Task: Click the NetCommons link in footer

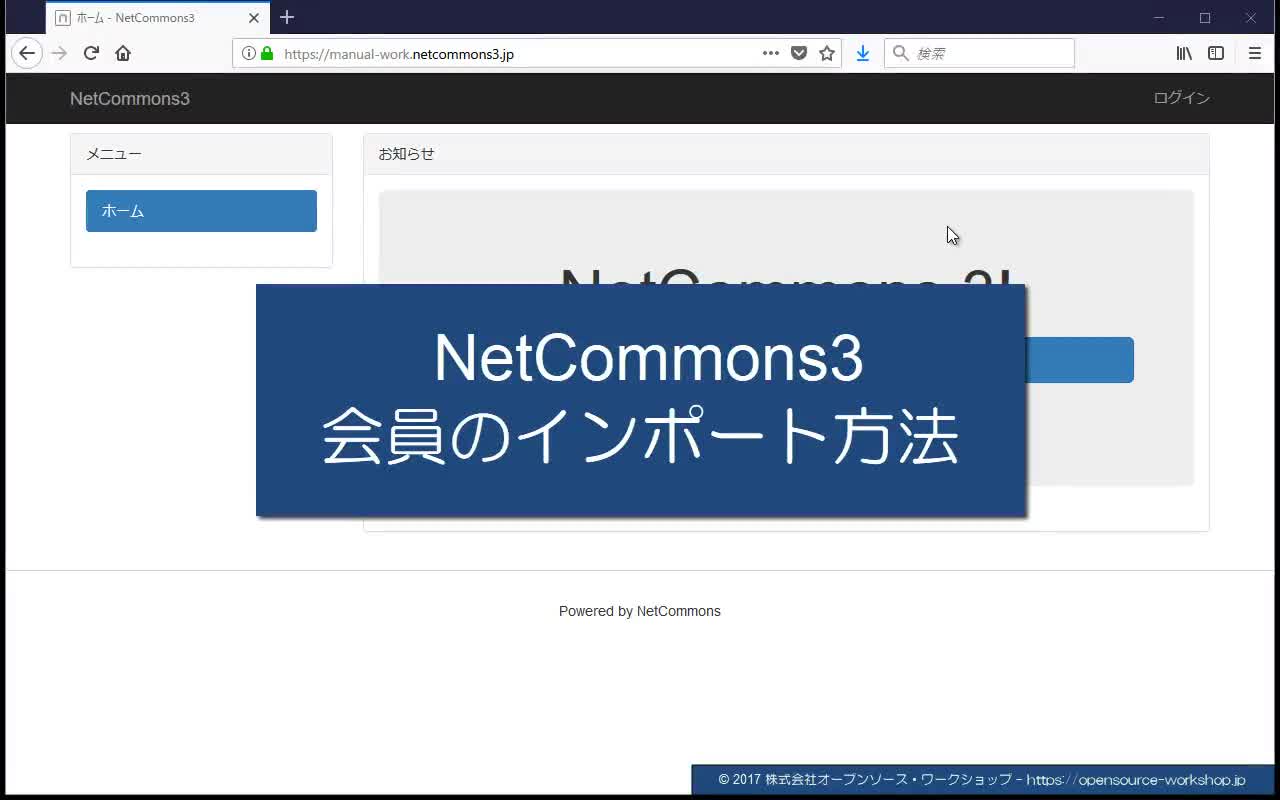Action: (x=678, y=611)
